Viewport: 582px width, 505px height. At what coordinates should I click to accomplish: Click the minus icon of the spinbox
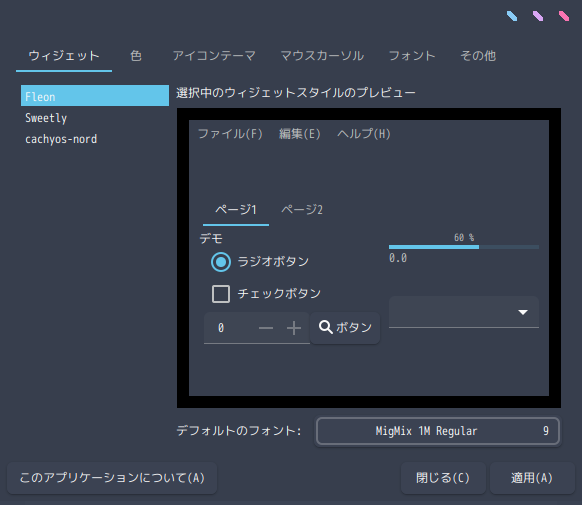pyautogui.click(x=266, y=328)
